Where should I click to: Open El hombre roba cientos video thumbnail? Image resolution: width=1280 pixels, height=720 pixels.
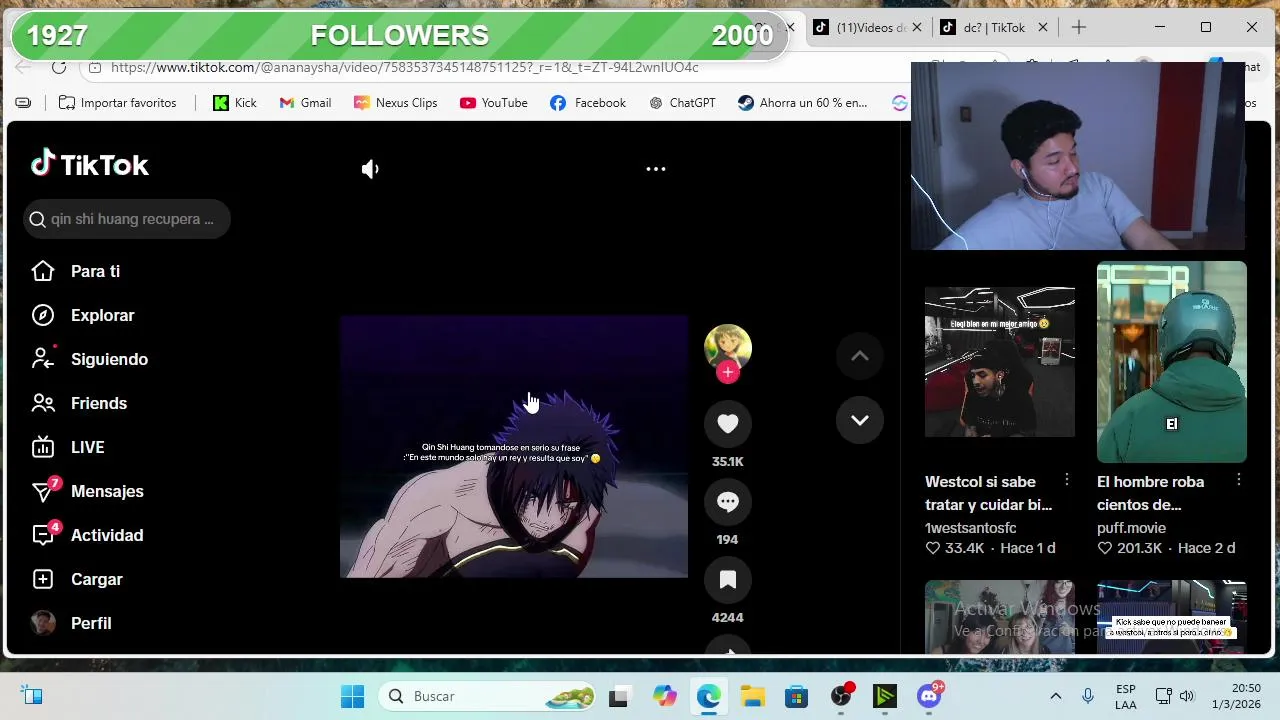point(1172,362)
